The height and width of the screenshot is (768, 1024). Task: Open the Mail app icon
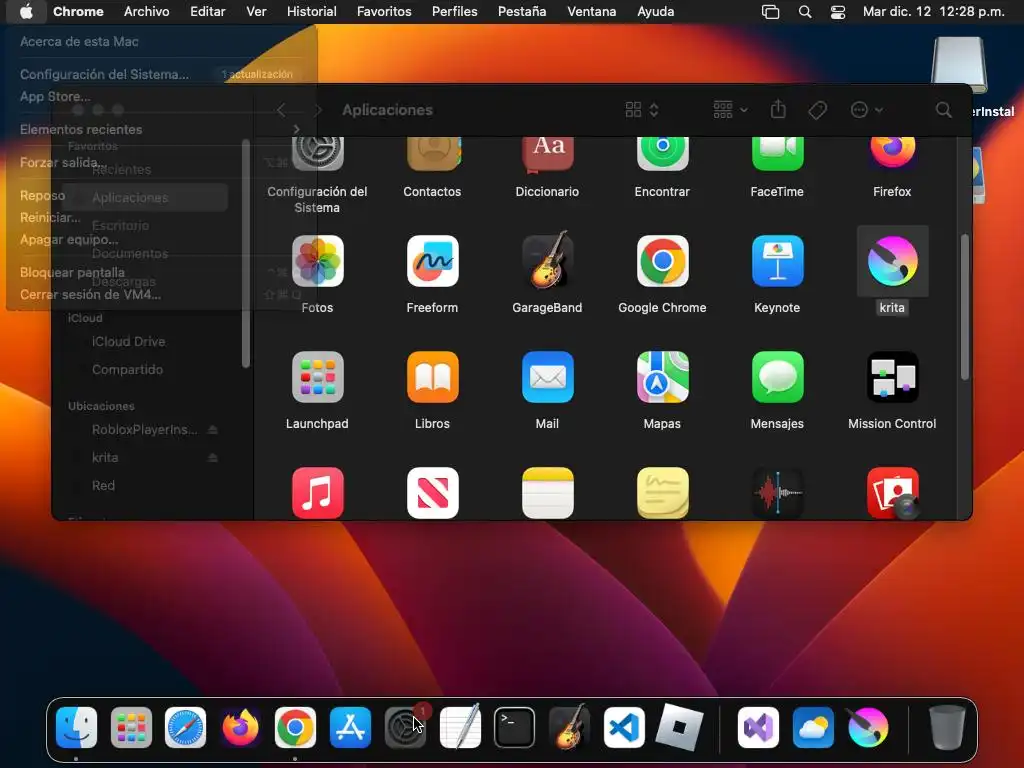pyautogui.click(x=547, y=377)
